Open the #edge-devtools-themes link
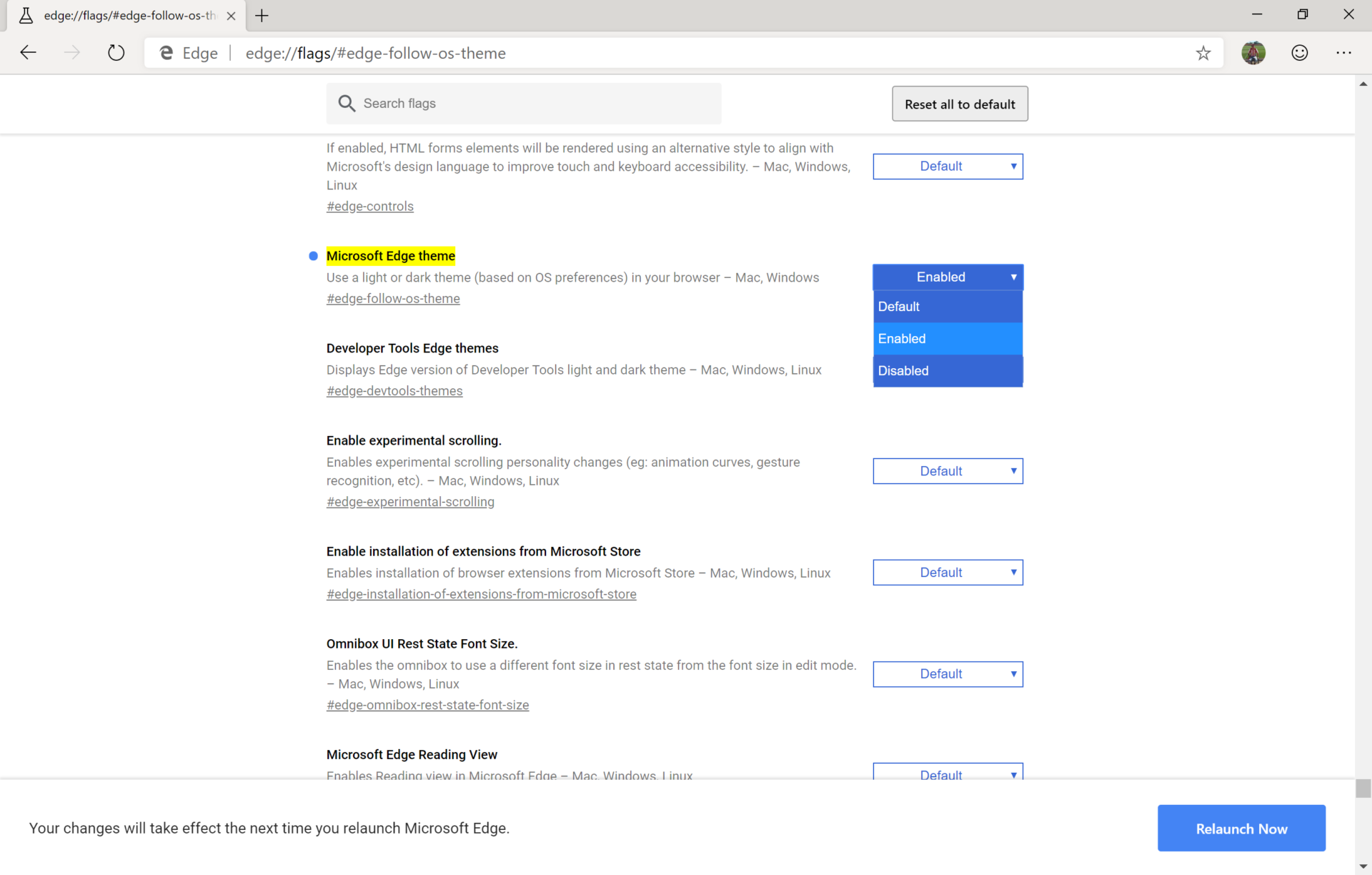The width and height of the screenshot is (1372, 875). pos(394,391)
